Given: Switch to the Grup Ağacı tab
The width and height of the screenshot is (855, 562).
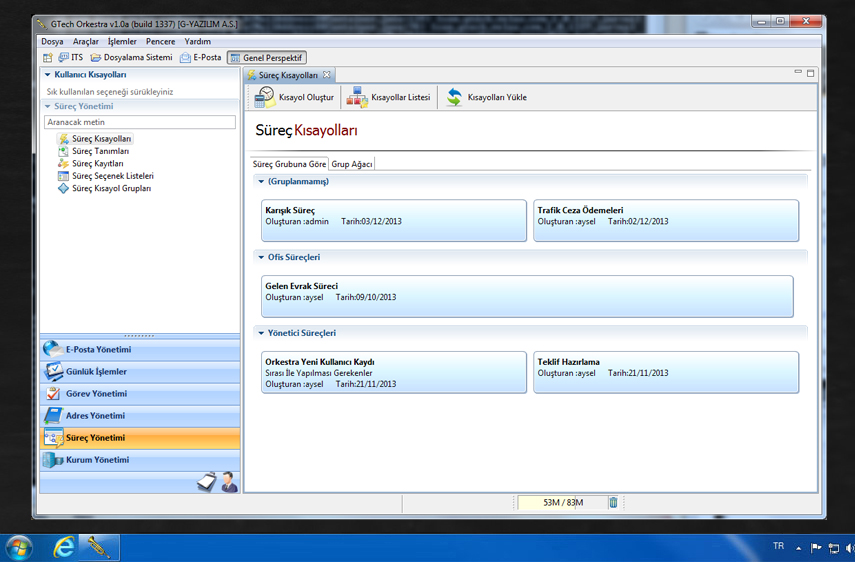Looking at the screenshot, I should coord(352,164).
